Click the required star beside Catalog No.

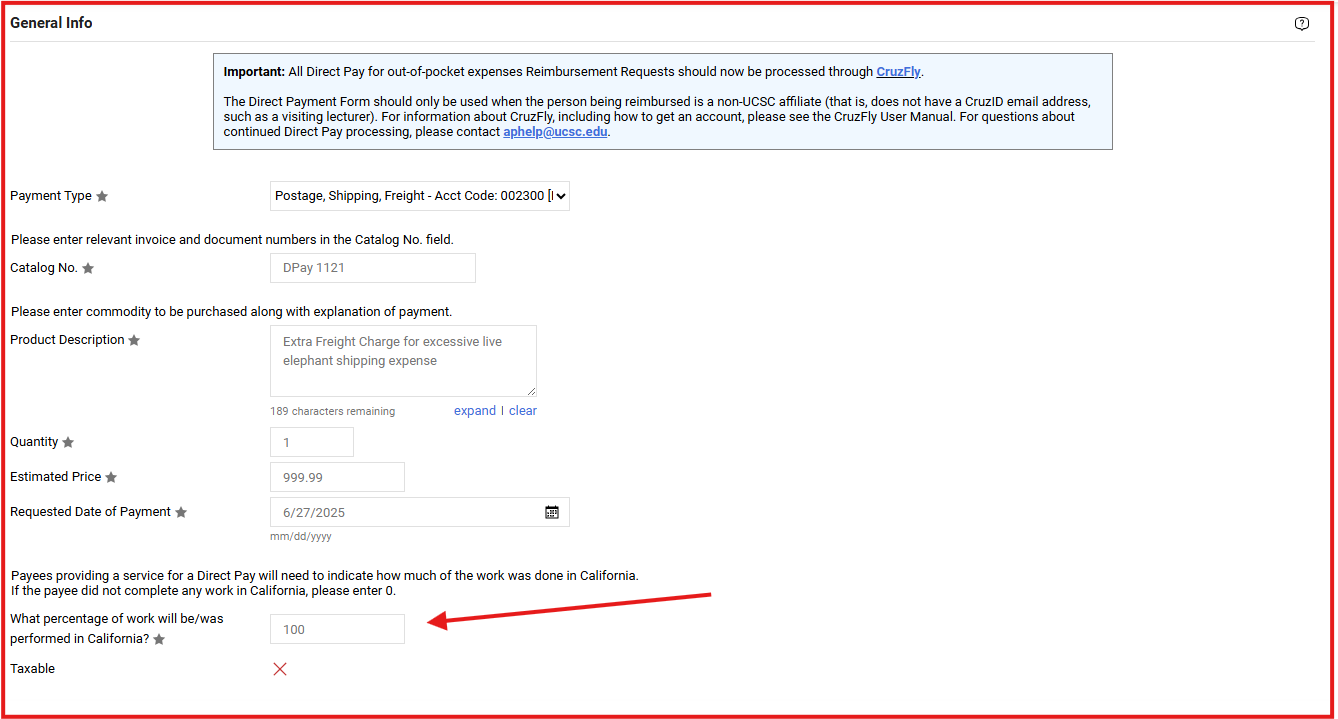88,269
